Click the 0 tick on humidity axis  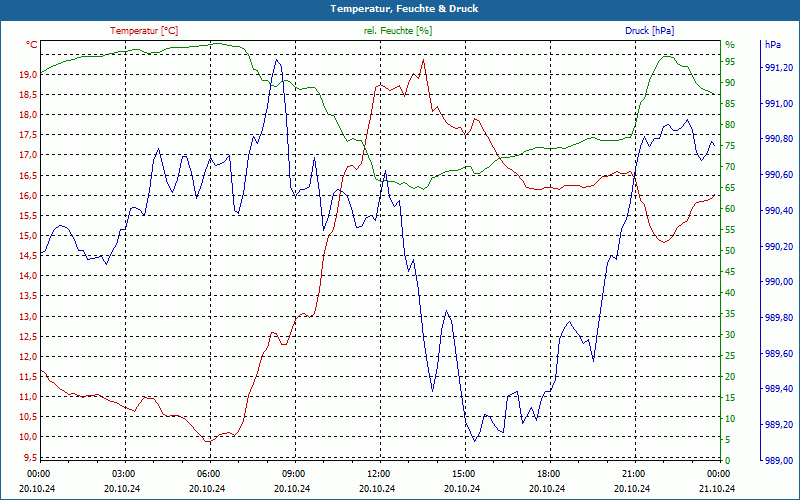pyautogui.click(x=728, y=461)
